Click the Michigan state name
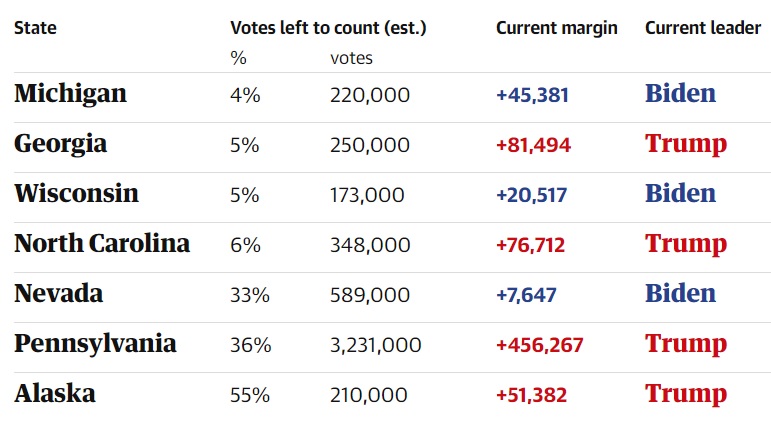 click(x=70, y=94)
